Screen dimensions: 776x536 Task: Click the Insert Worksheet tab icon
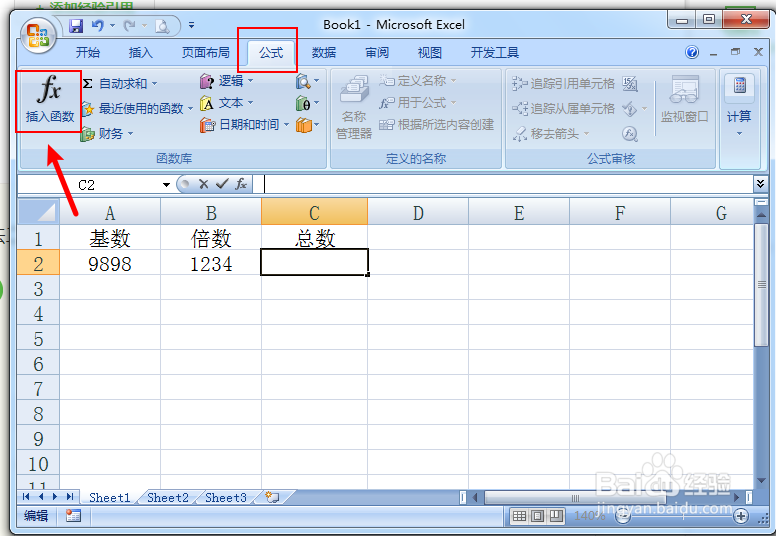point(273,497)
